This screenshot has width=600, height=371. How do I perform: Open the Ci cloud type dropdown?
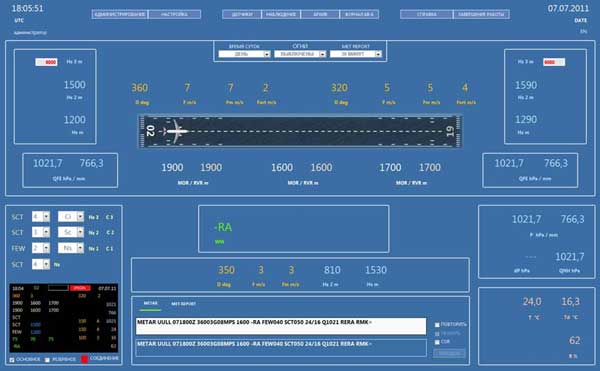click(x=71, y=217)
